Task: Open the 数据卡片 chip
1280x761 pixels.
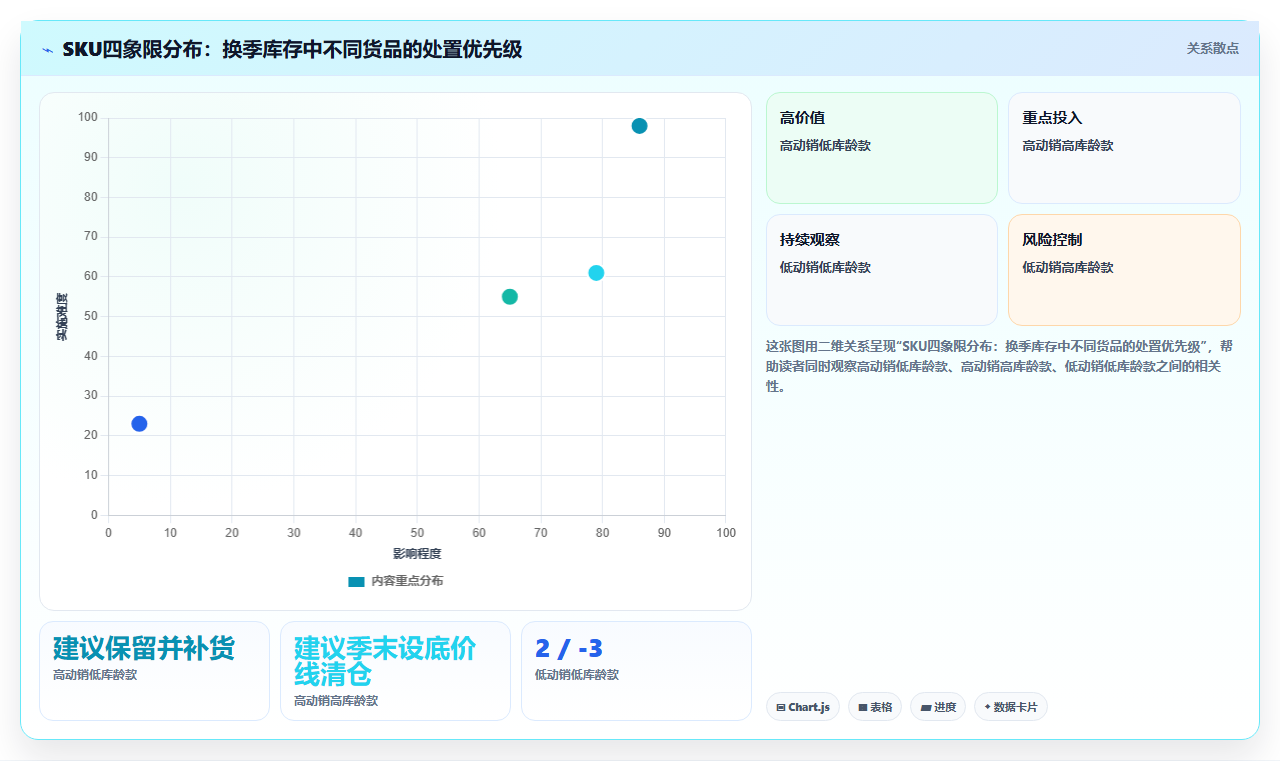Action: 1010,707
